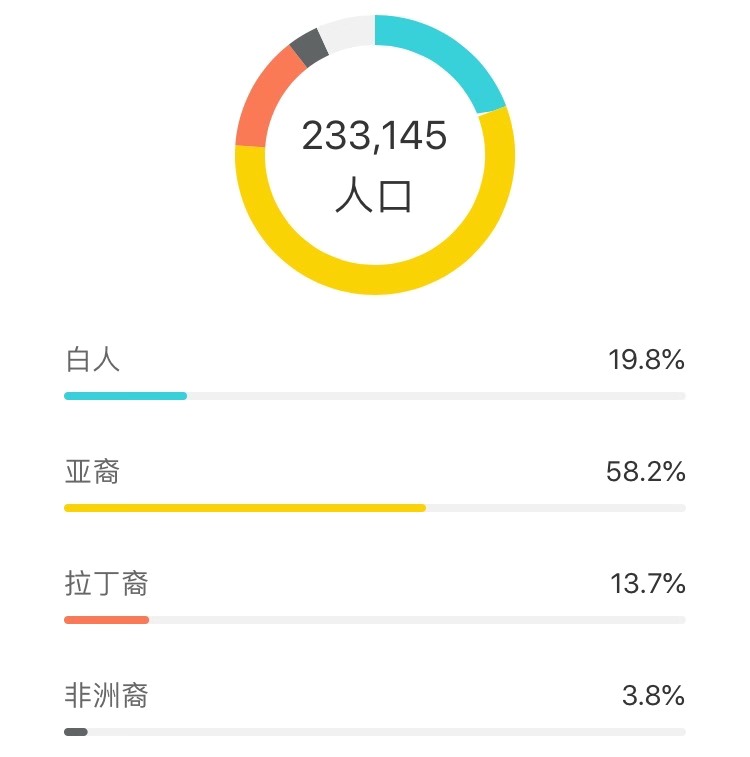Click the cyan 白人 progress bar
750x757 pixels.
[125, 396]
